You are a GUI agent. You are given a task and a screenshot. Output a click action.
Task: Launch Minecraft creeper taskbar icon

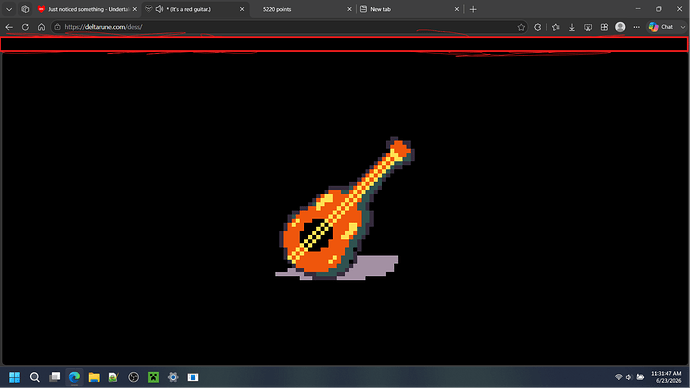click(153, 377)
